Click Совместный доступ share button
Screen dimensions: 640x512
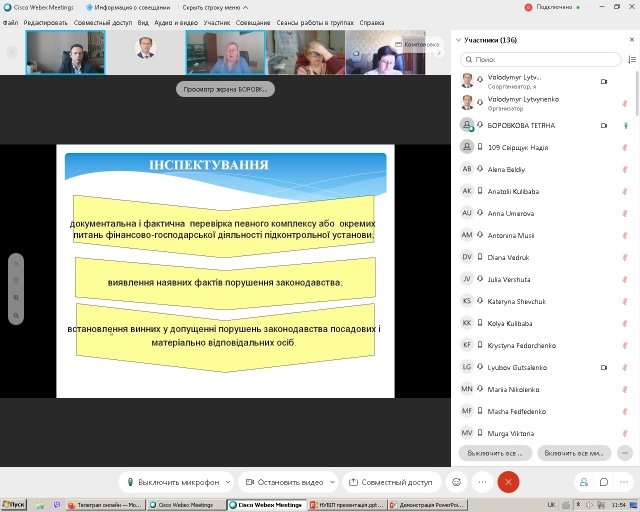pos(392,482)
